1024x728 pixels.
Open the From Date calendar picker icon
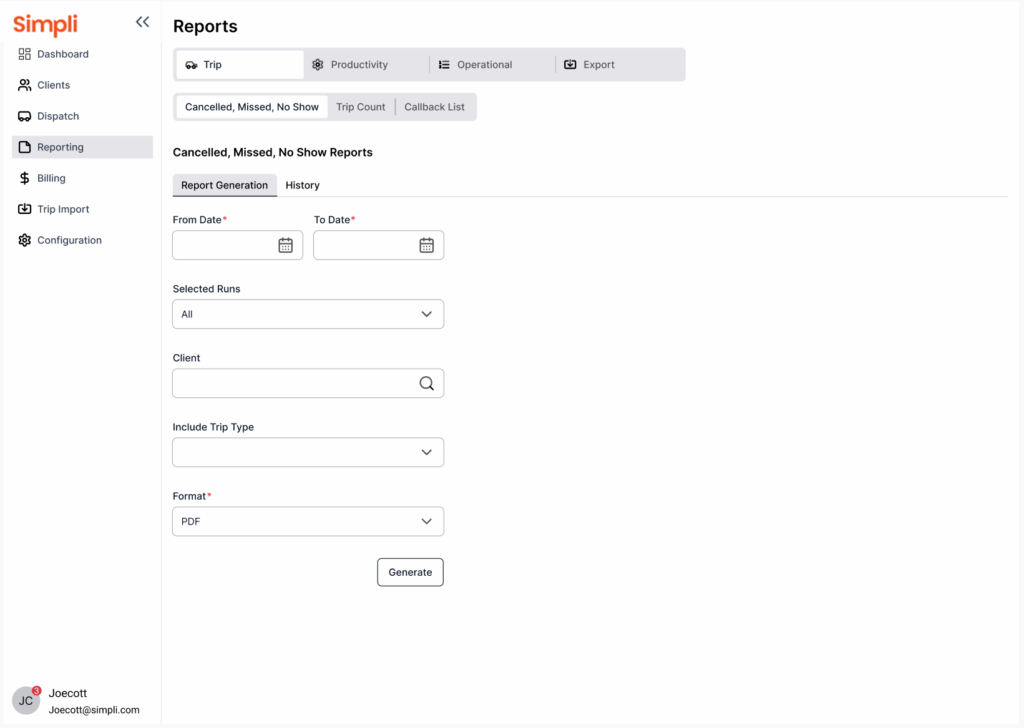click(x=285, y=245)
